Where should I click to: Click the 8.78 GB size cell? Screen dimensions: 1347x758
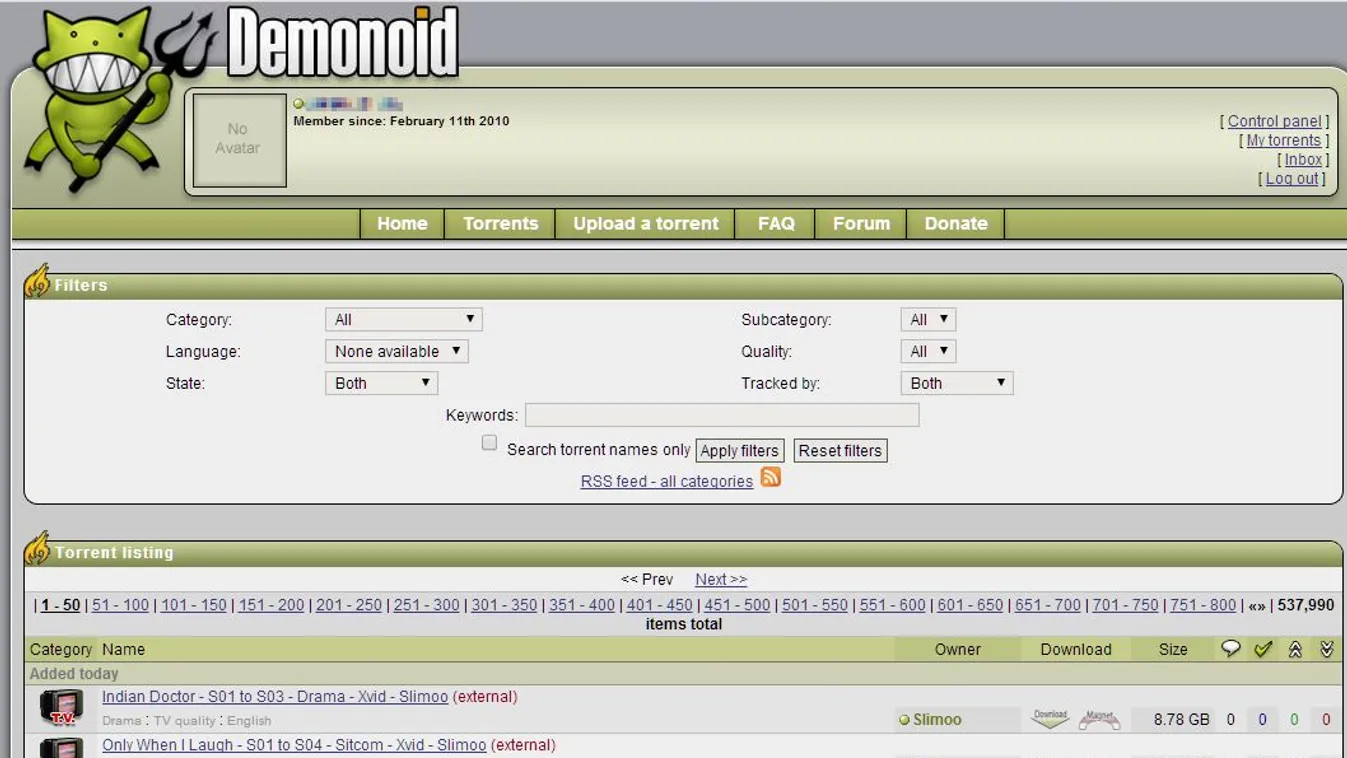click(1182, 719)
